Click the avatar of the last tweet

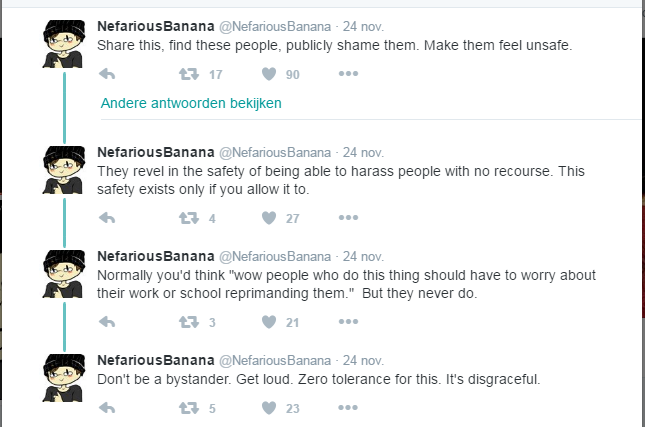pyautogui.click(x=64, y=378)
